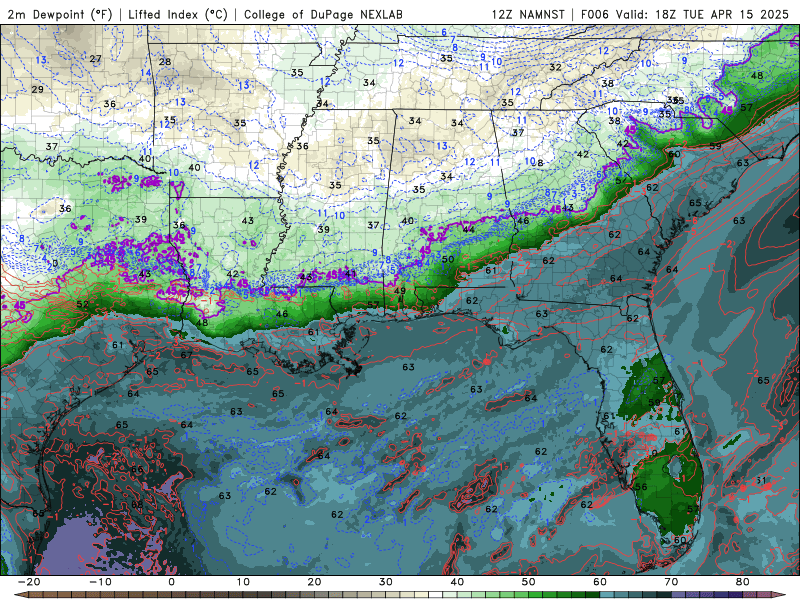Click the dewpoint value 52 in Texas
Screen dimensions: 800x600
pyautogui.click(x=82, y=304)
